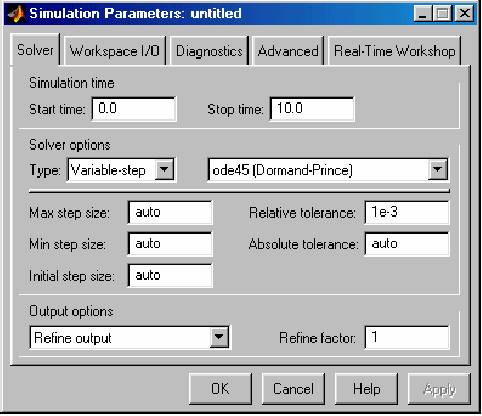Viewport: 482px width, 416px height.
Task: Click the Min step size field
Action: click(170, 244)
